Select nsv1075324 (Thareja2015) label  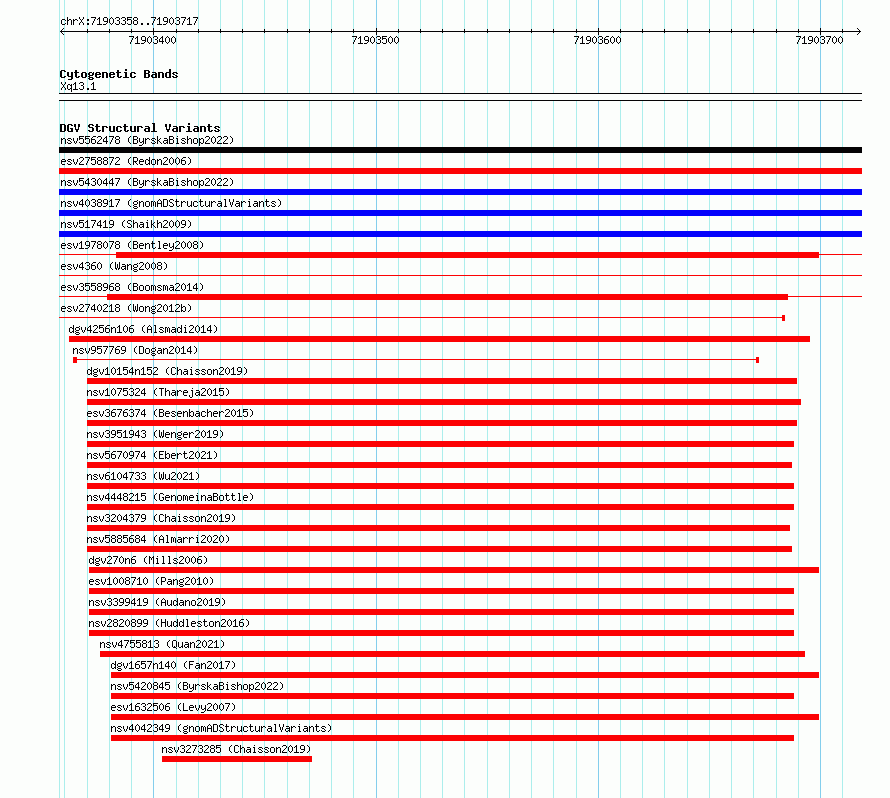point(158,392)
